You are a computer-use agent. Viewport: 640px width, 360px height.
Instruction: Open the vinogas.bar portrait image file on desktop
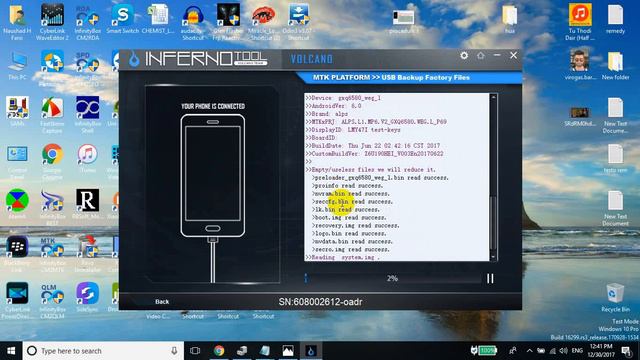point(580,65)
